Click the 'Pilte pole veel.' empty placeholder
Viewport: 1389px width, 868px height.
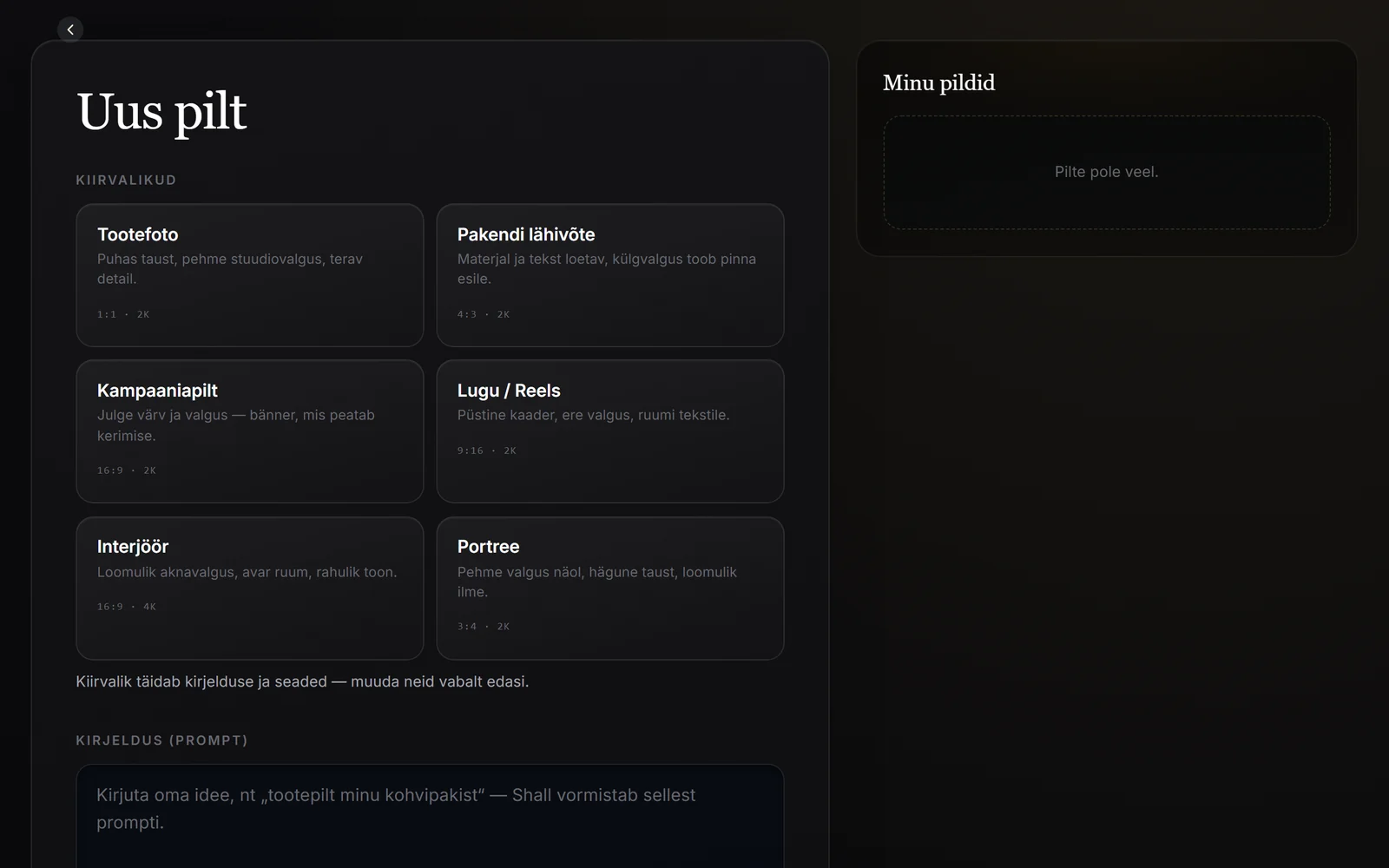[1107, 172]
